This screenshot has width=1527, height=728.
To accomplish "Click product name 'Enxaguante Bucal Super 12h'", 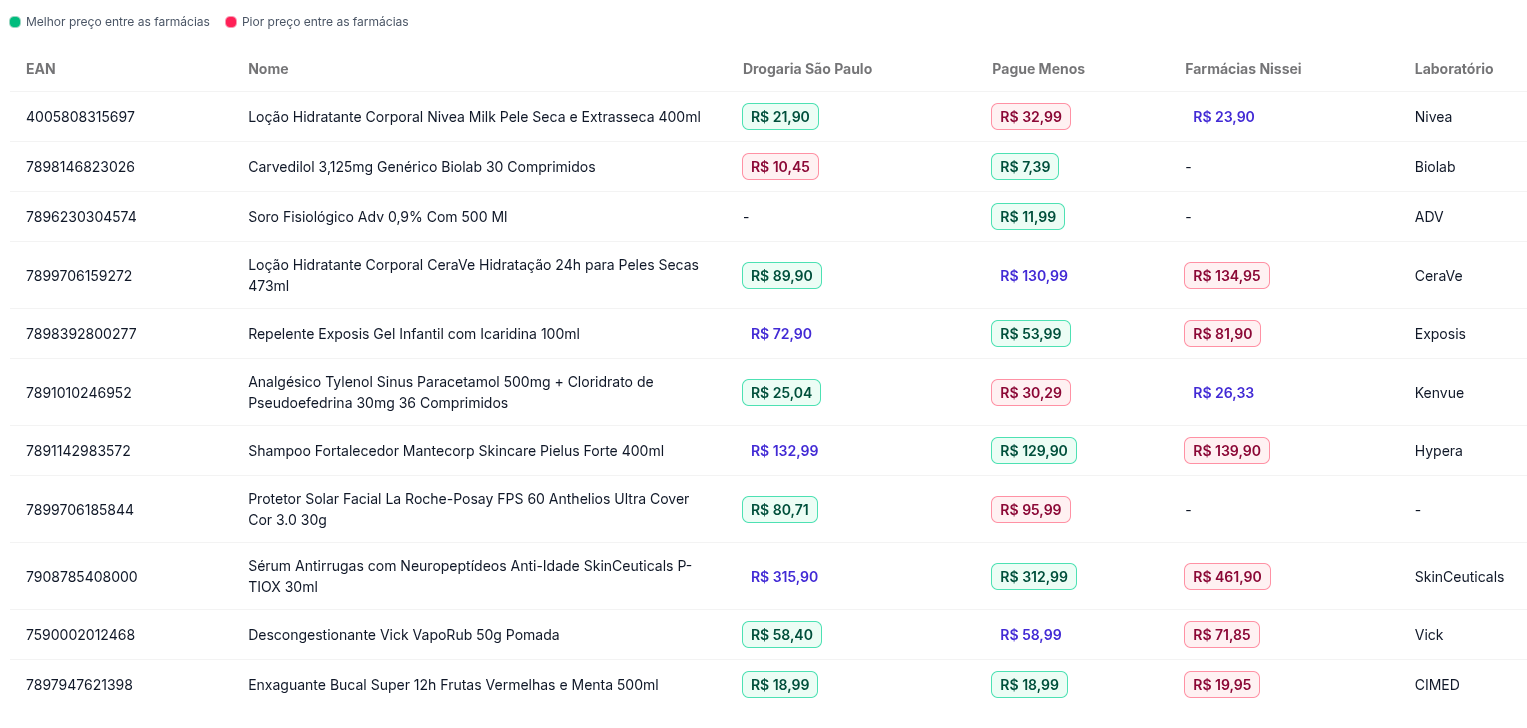I will coord(453,685).
